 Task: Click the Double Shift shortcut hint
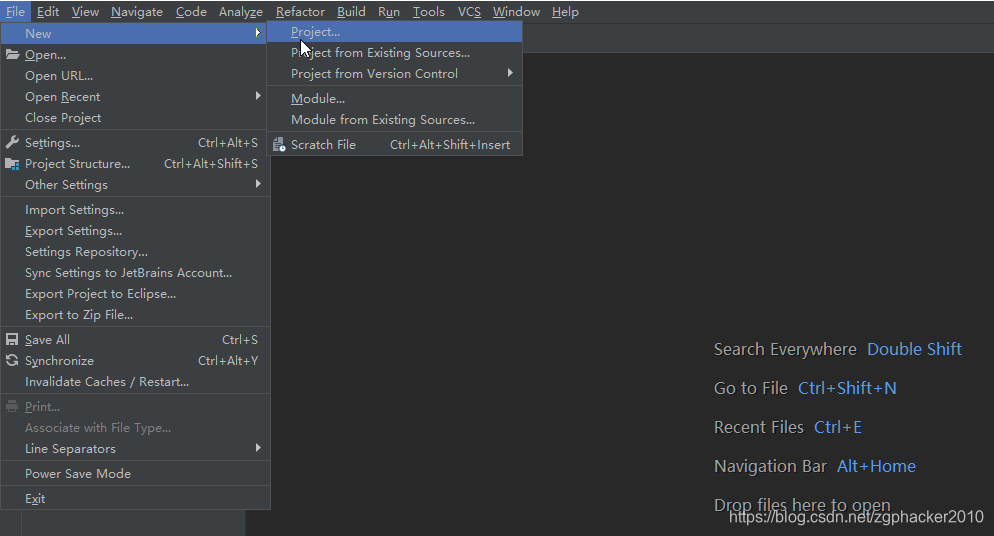click(x=914, y=349)
